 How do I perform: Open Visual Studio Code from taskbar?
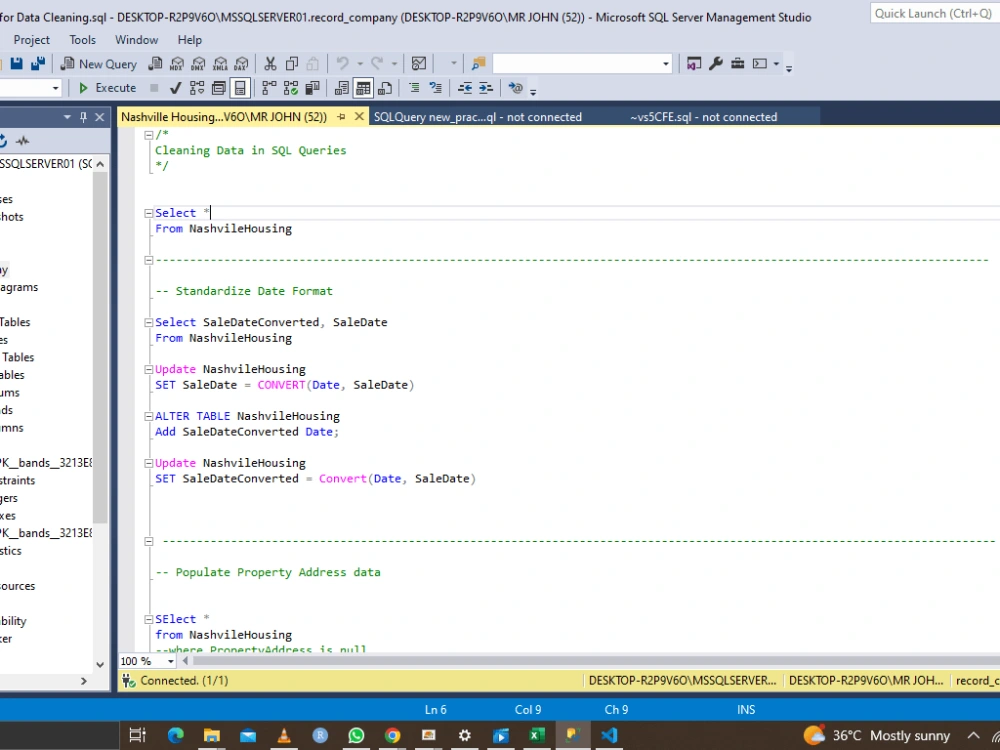[x=609, y=735]
